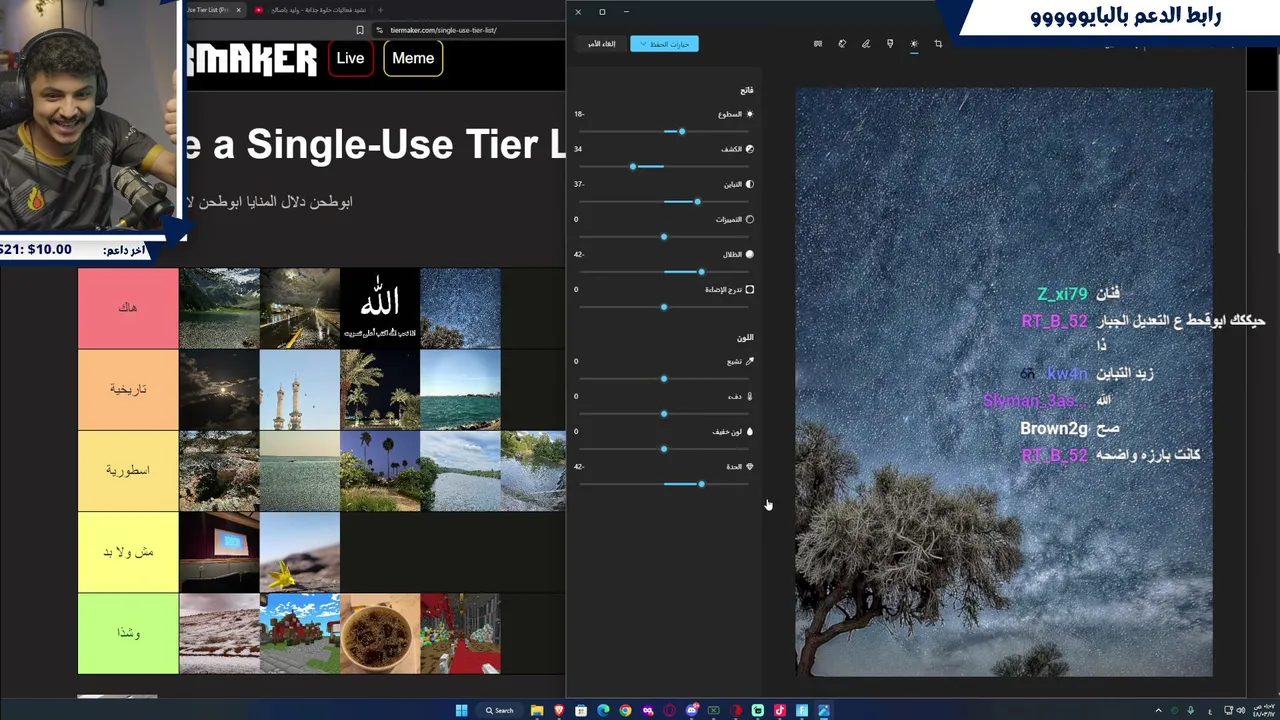The height and width of the screenshot is (720, 1280).
Task: Adjust the التمييزات highlights slider
Action: point(664,236)
